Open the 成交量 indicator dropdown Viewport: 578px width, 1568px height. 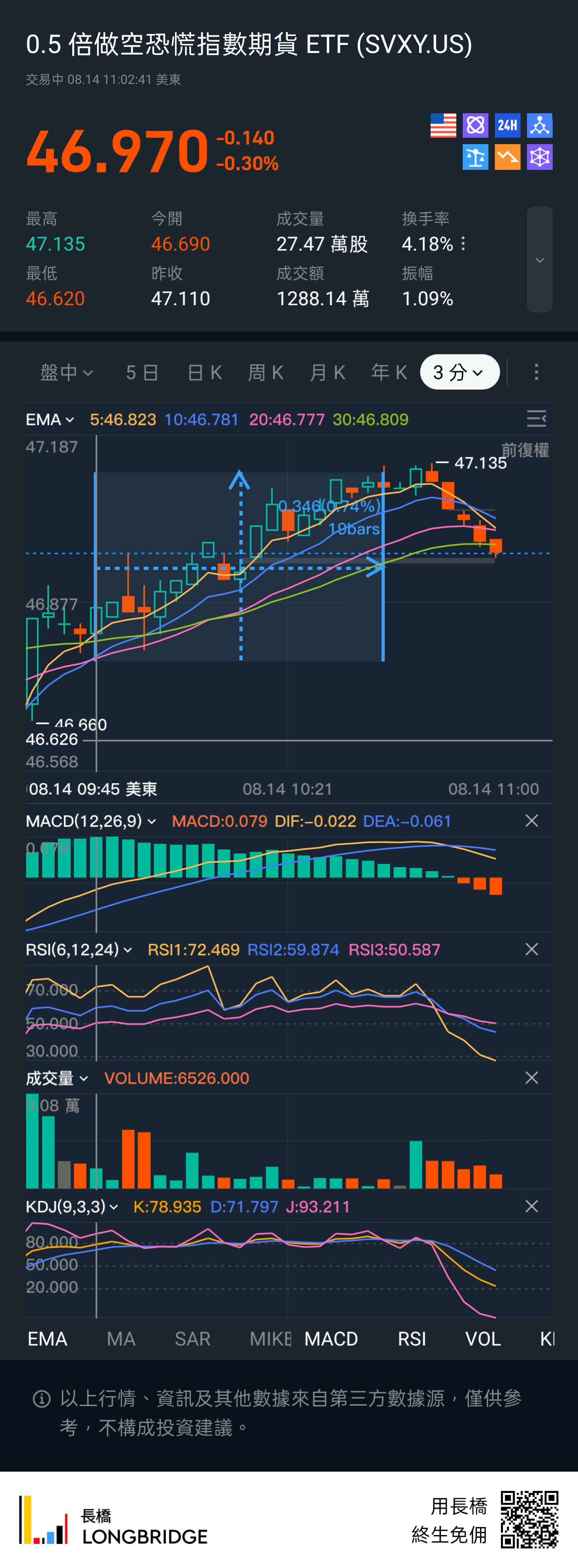pos(57,1078)
